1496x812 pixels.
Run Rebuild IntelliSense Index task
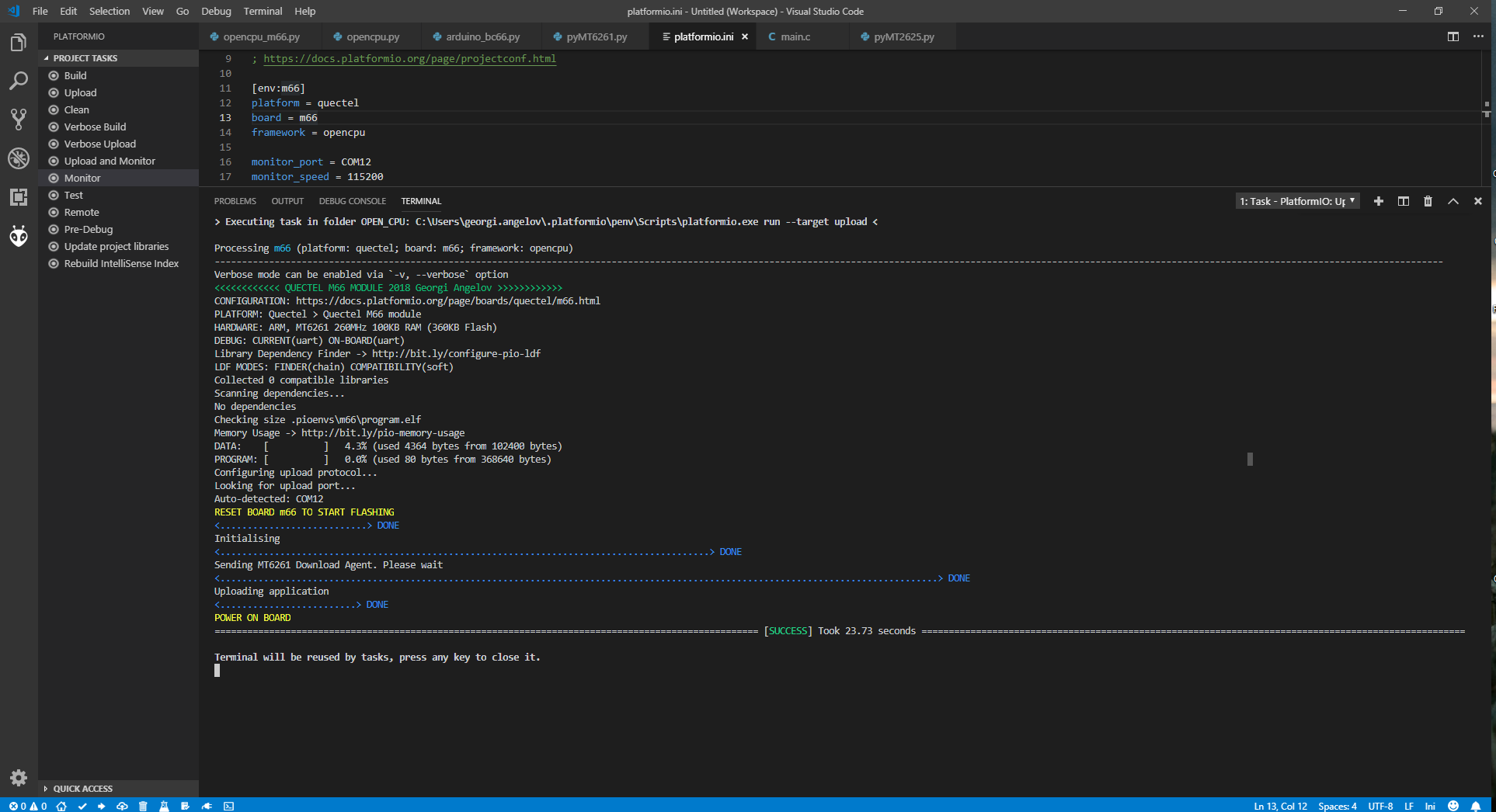(x=118, y=263)
